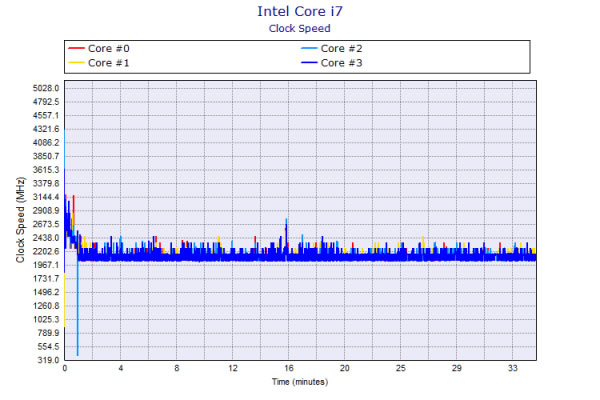Click the 789.9 y-axis label

(48, 333)
